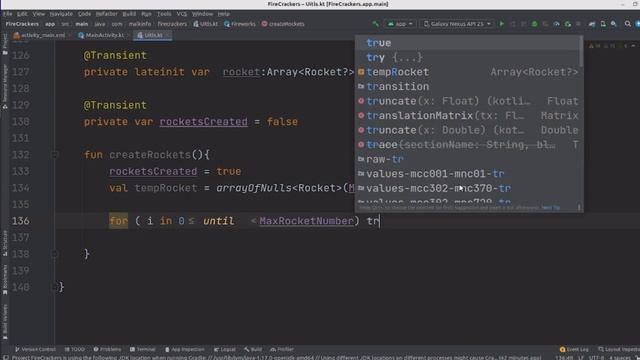Click the fold end marker at line 140
Image resolution: width=640 pixels, height=360 pixels.
pos(54,287)
